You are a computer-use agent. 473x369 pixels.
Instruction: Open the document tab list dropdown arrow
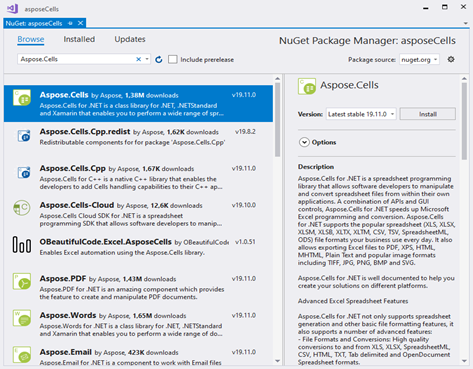coord(465,23)
